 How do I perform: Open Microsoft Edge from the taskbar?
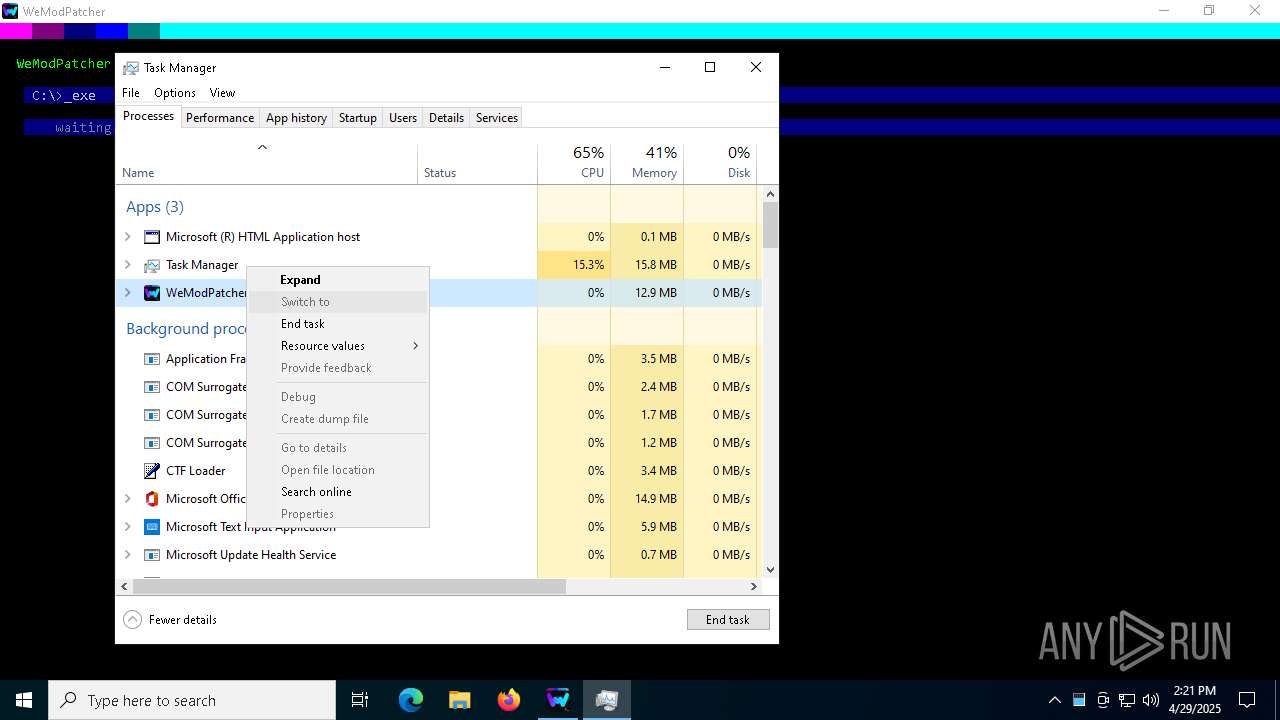click(411, 700)
